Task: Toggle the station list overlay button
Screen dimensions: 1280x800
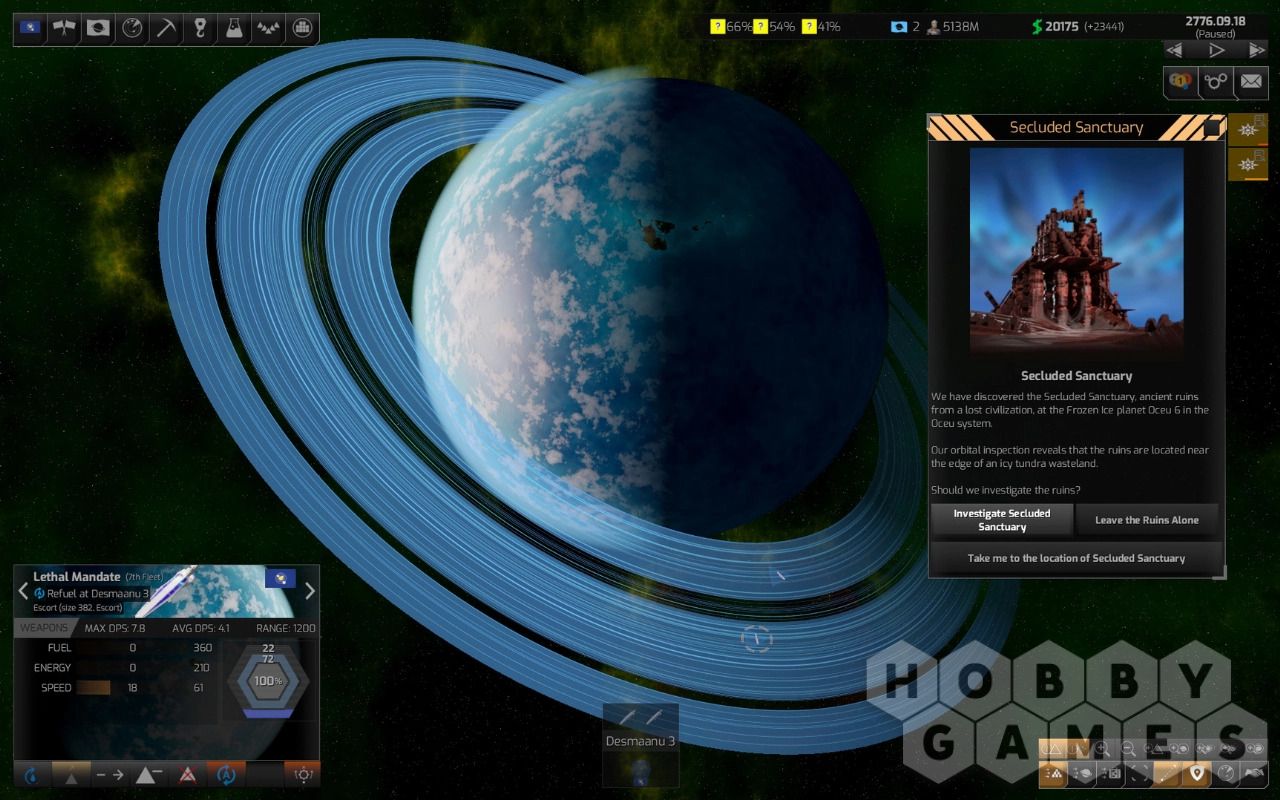Action: pos(1110,774)
